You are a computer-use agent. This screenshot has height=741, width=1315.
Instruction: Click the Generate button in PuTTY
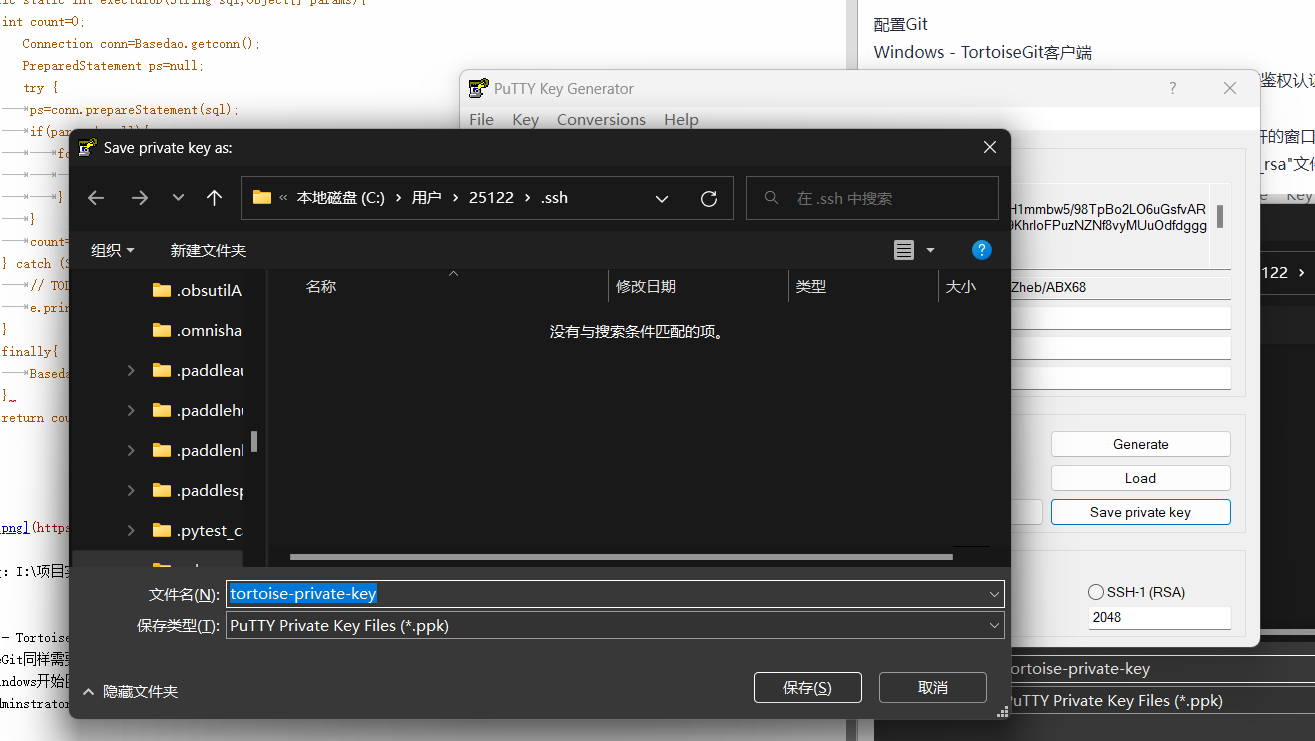pyautogui.click(x=1140, y=444)
